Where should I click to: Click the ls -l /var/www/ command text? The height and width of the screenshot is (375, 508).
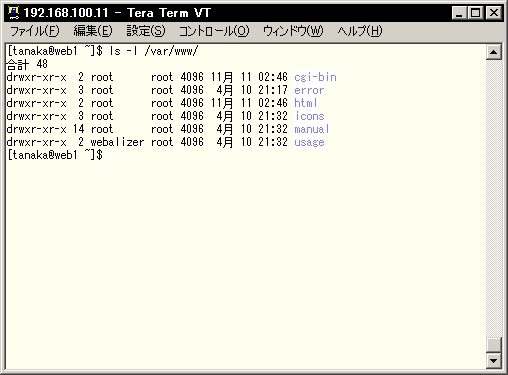(x=154, y=51)
